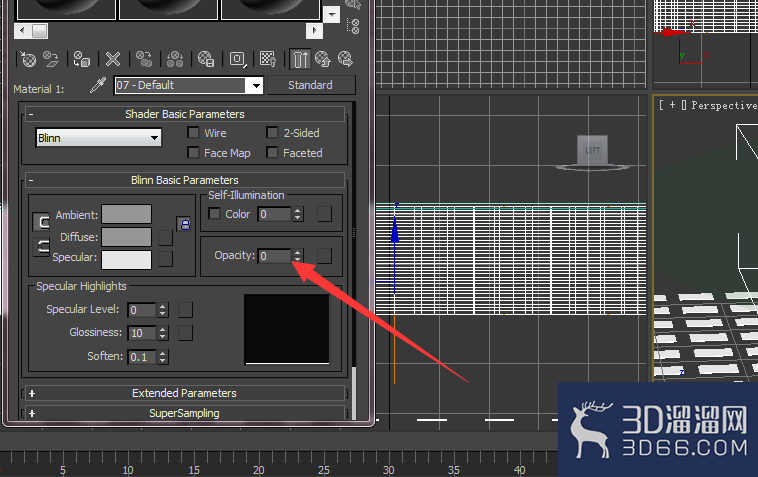Image resolution: width=758 pixels, height=477 pixels.
Task: Click the Diffuse-Specular color lock button
Action: tap(42, 246)
